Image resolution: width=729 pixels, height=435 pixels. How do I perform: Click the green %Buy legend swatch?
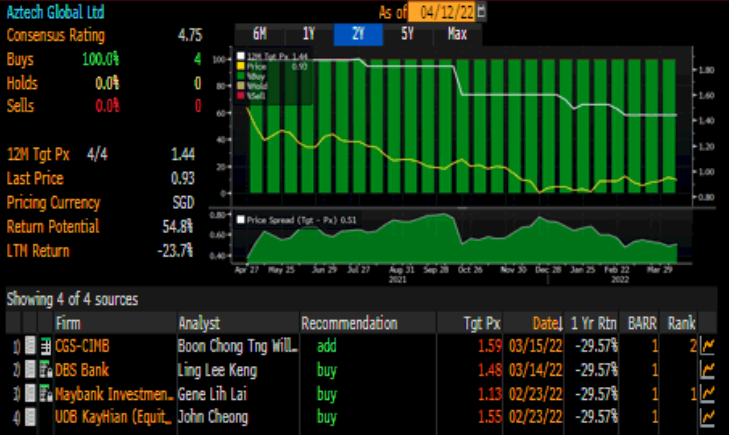pyautogui.click(x=239, y=76)
